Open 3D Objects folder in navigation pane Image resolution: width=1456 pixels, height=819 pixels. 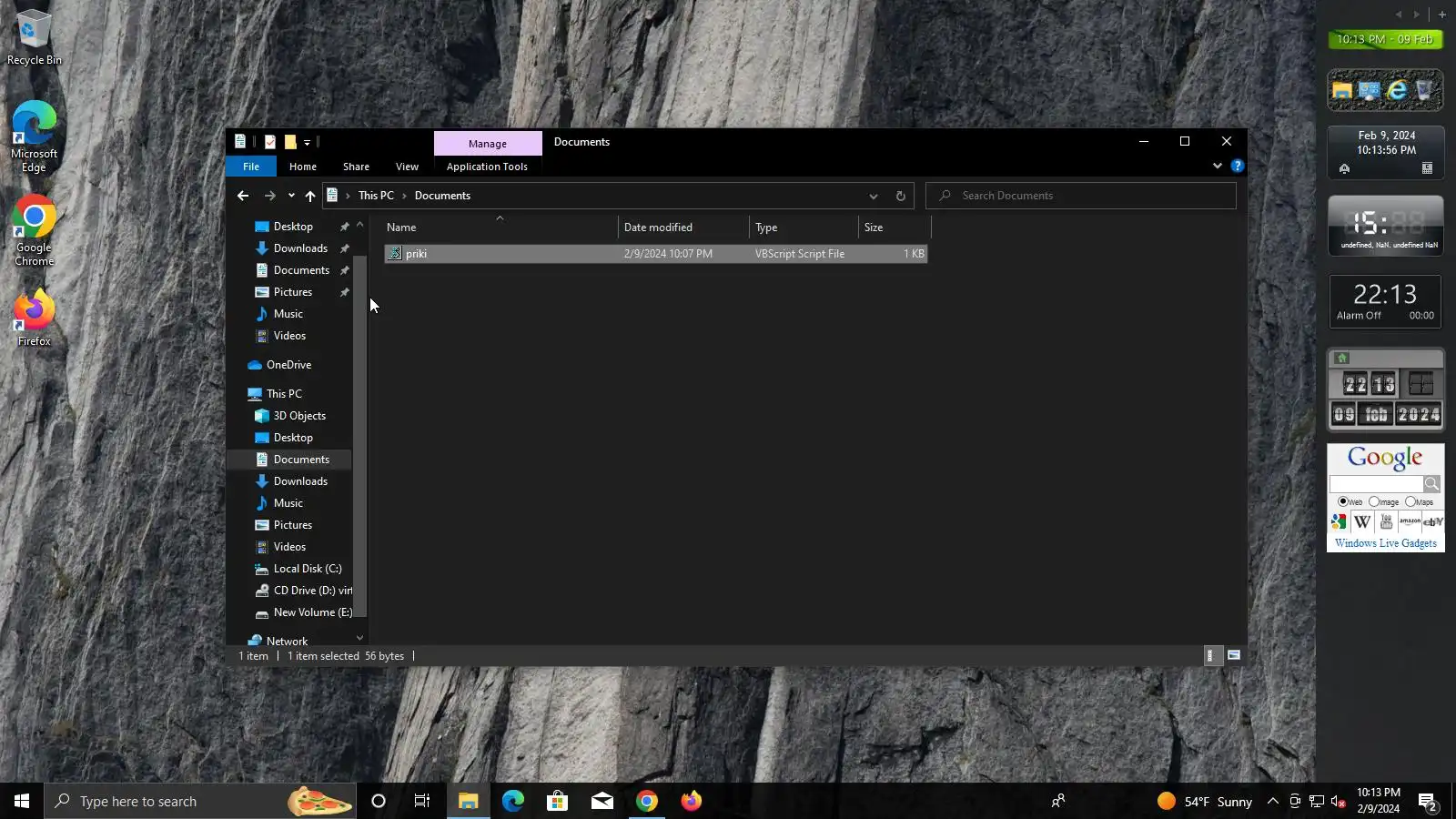coord(299,416)
